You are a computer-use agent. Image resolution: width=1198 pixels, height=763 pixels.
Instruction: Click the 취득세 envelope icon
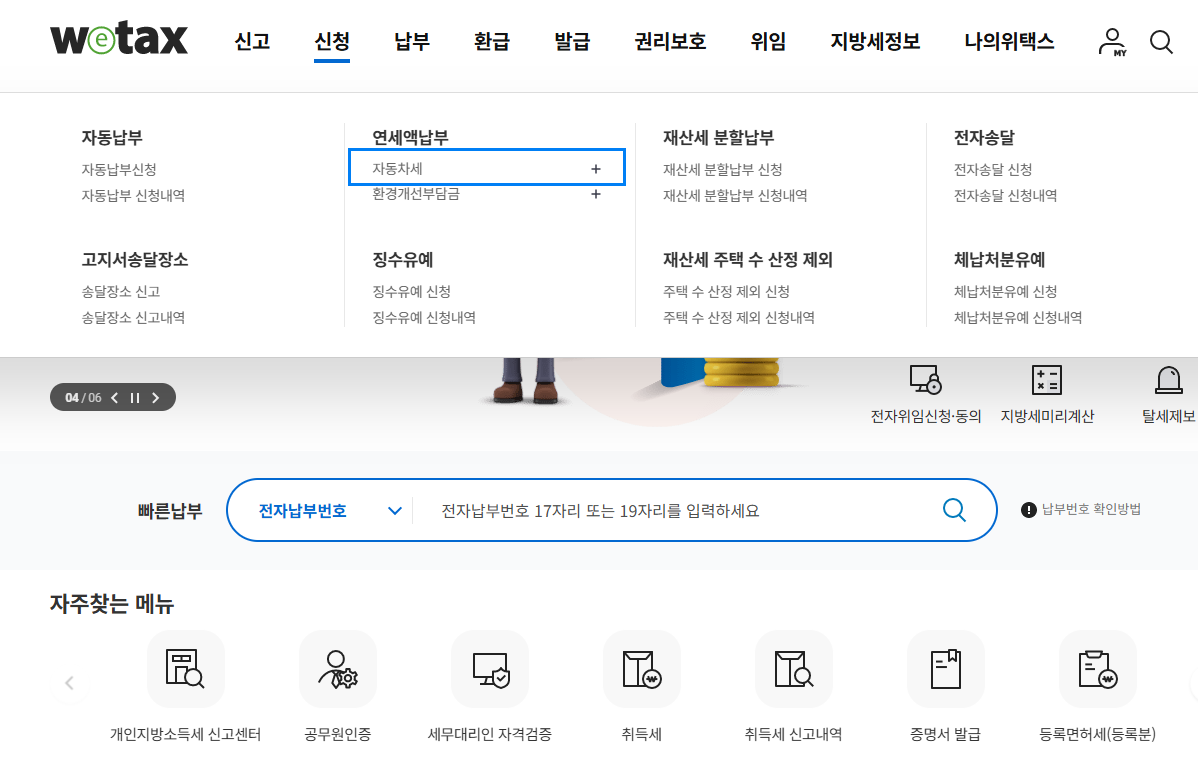coord(642,668)
